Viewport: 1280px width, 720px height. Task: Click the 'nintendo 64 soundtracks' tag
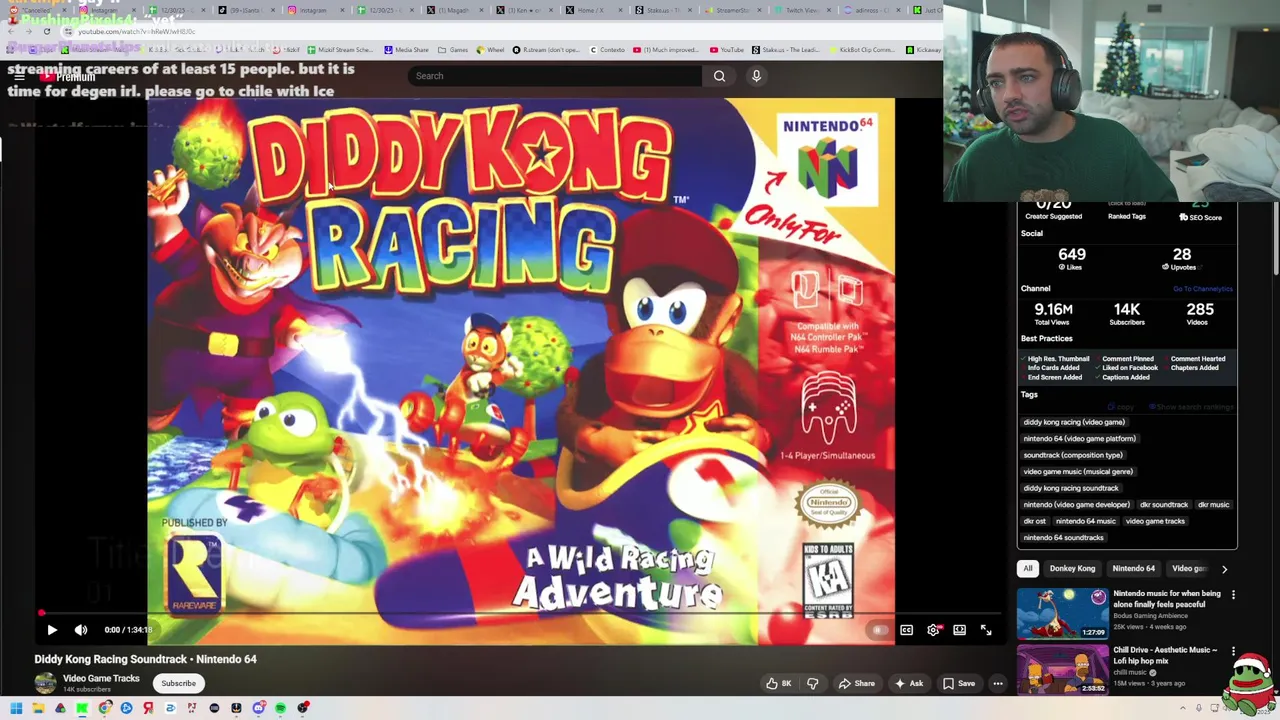tap(1063, 538)
